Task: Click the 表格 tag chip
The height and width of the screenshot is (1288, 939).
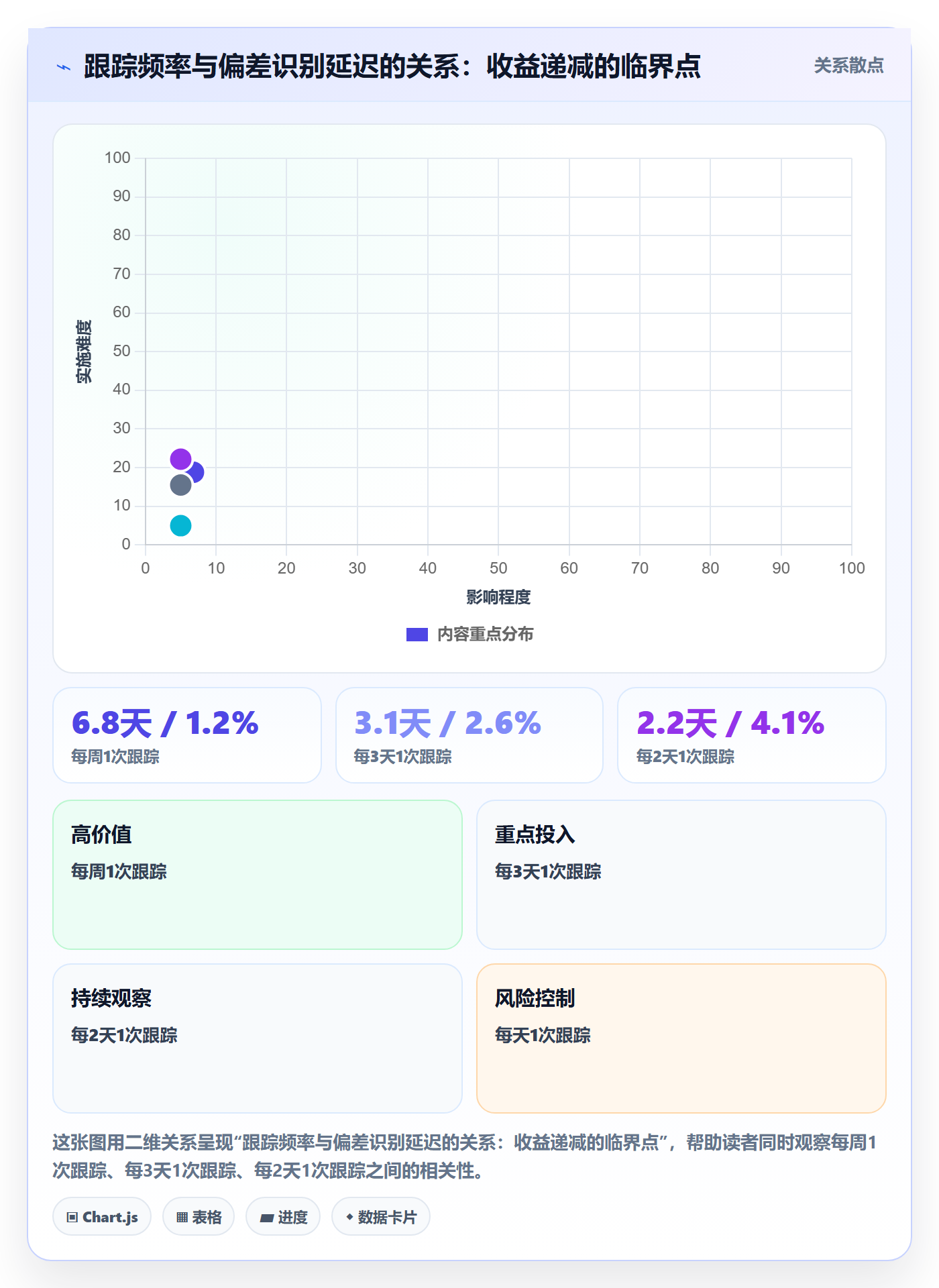Action: (x=199, y=1217)
